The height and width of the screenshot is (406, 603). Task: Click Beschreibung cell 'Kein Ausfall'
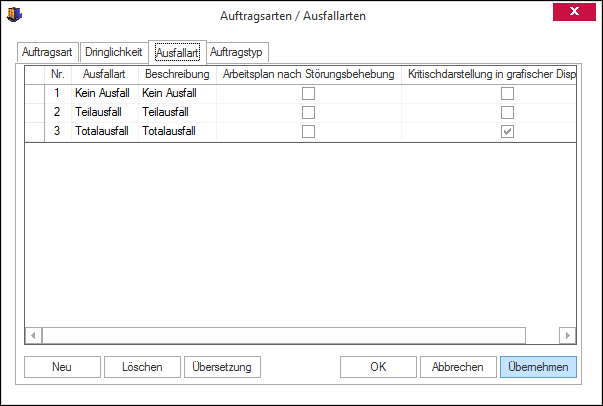(177, 93)
